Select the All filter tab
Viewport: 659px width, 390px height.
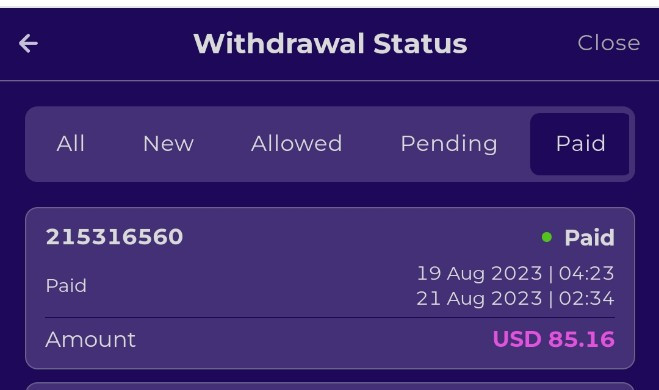71,144
